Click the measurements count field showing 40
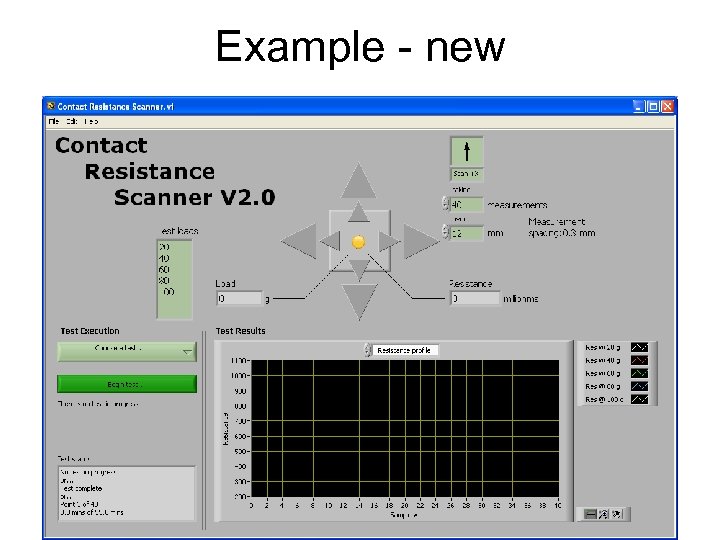This screenshot has width=720, height=540. [466, 204]
